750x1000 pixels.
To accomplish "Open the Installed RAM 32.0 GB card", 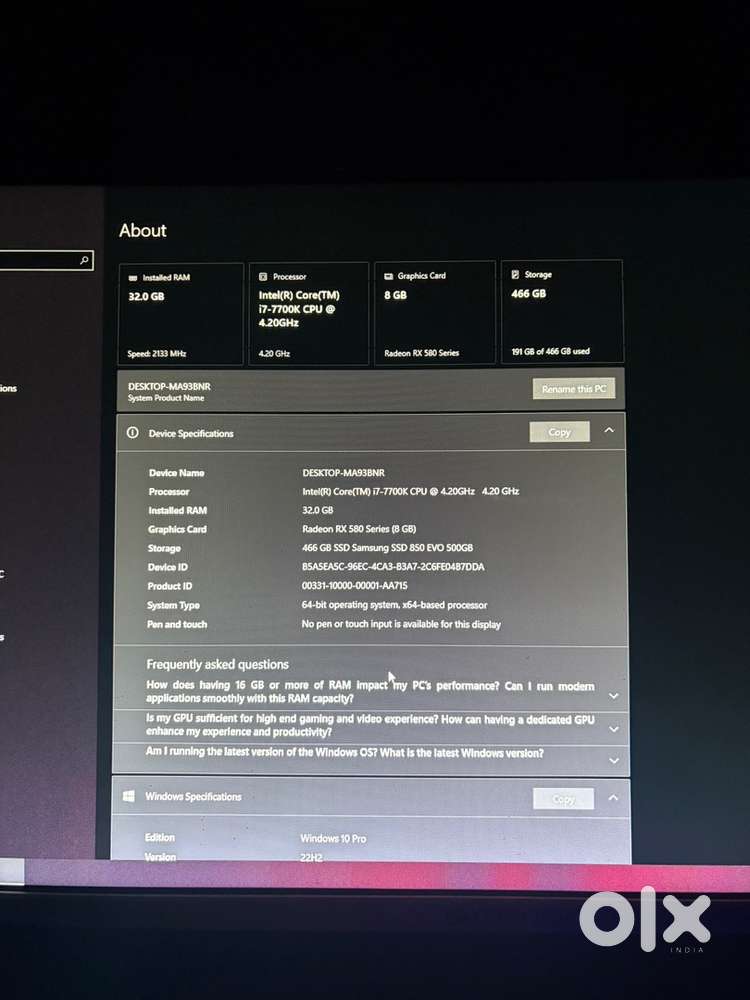I will point(181,314).
